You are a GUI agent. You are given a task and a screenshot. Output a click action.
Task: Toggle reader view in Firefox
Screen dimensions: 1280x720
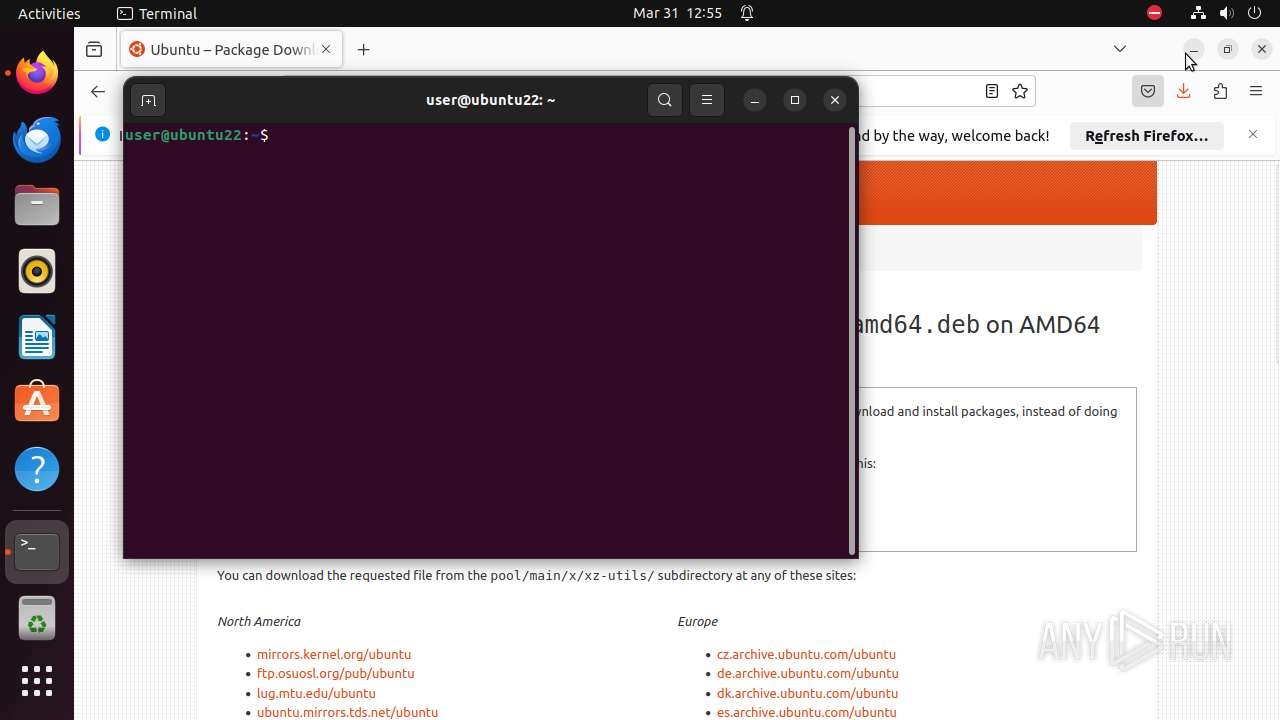992,91
